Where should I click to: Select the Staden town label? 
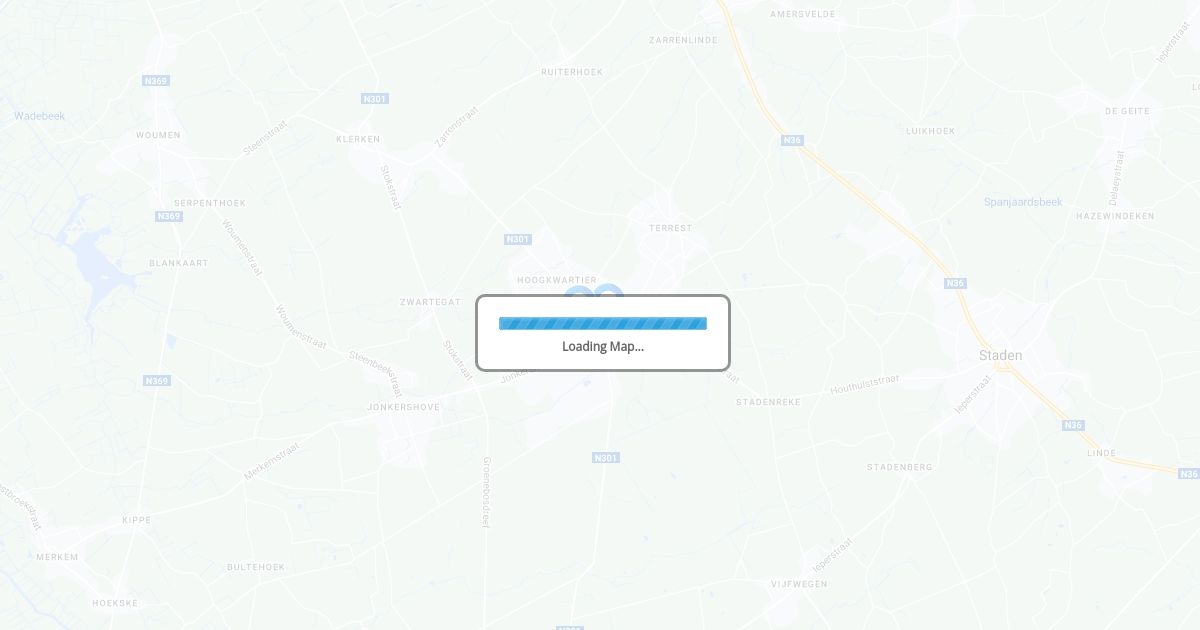(x=1000, y=356)
